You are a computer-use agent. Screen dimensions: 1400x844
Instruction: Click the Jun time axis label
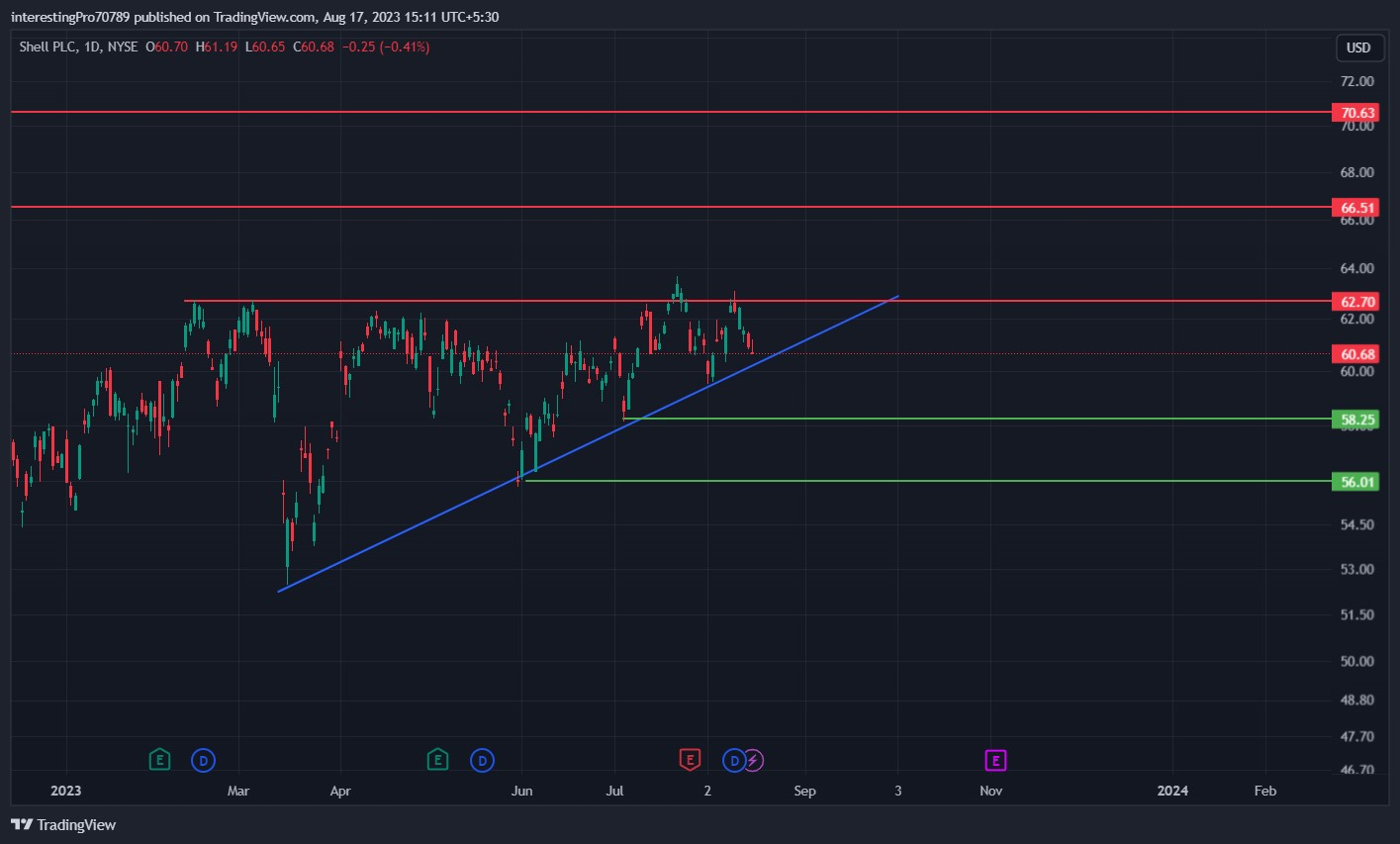(x=522, y=791)
